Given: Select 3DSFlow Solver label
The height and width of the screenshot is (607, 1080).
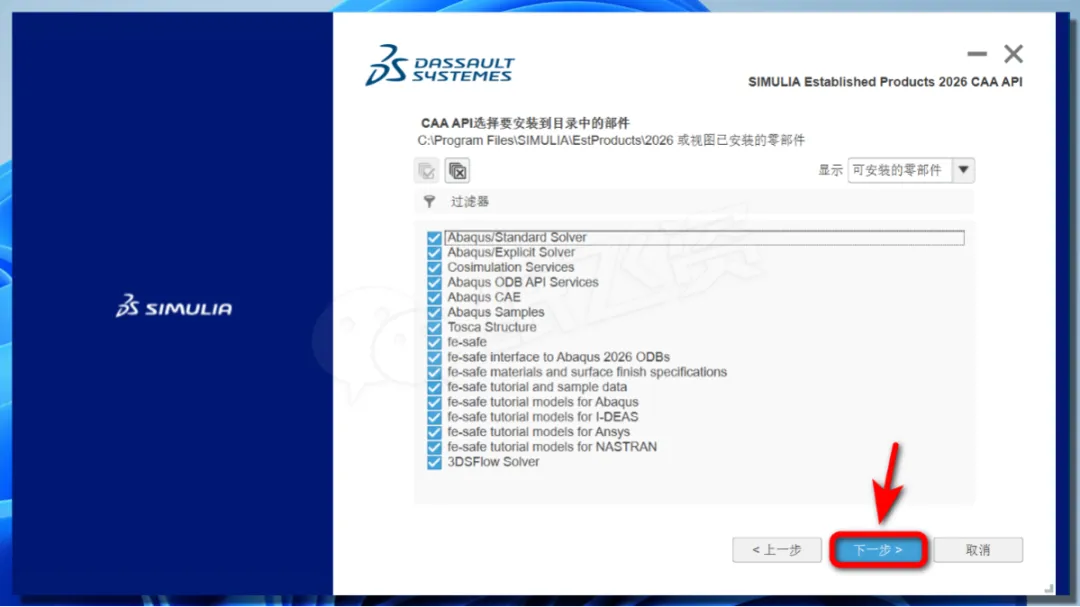Looking at the screenshot, I should 493,462.
